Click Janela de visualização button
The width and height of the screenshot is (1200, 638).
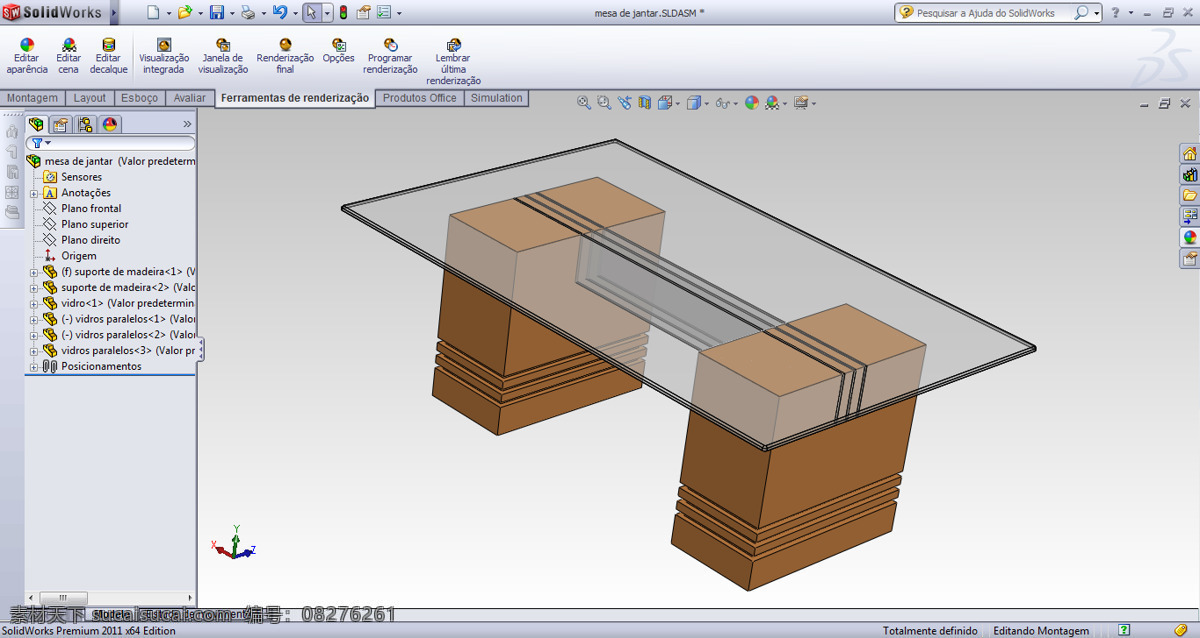pos(223,56)
